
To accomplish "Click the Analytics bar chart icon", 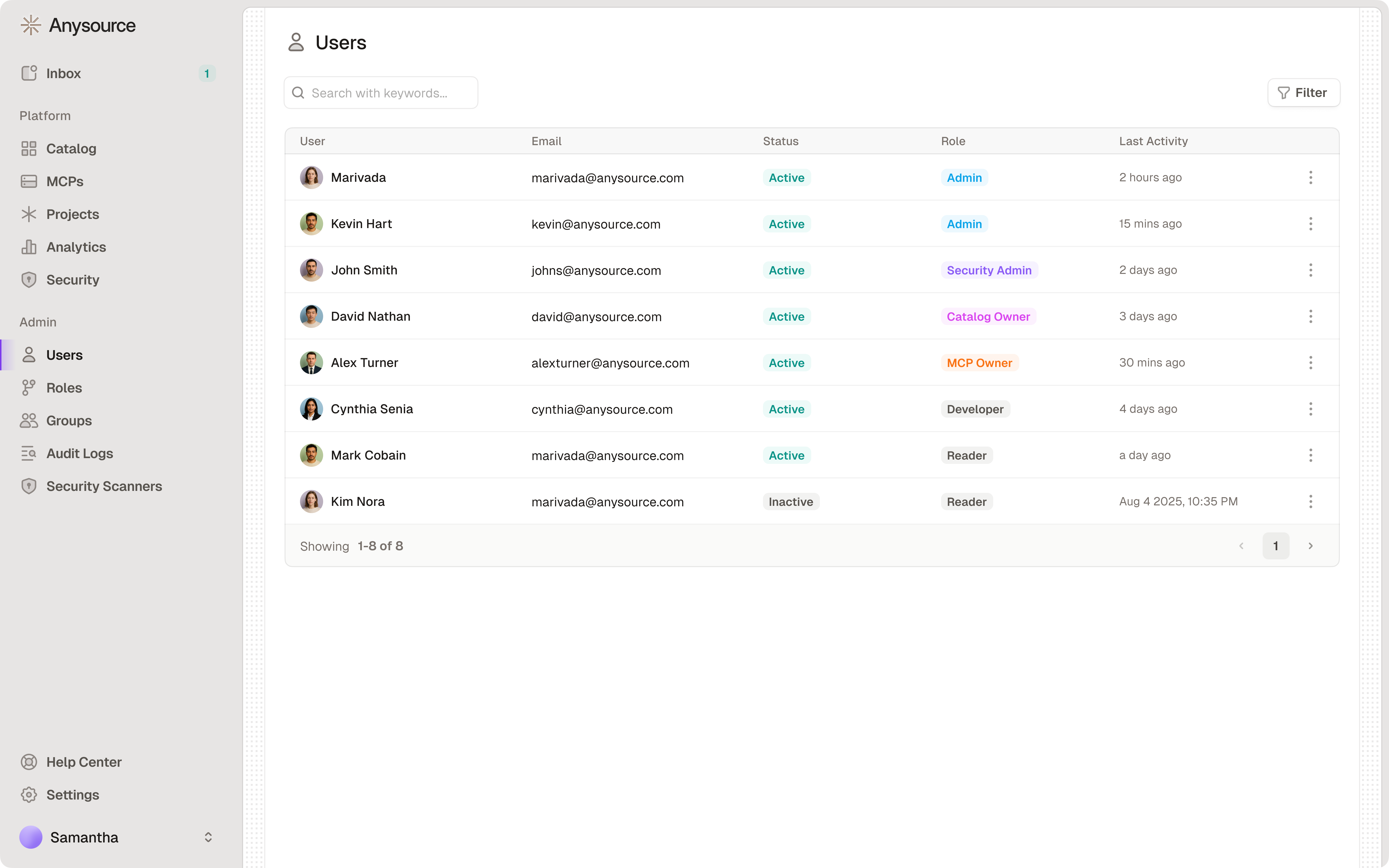I will click(29, 247).
